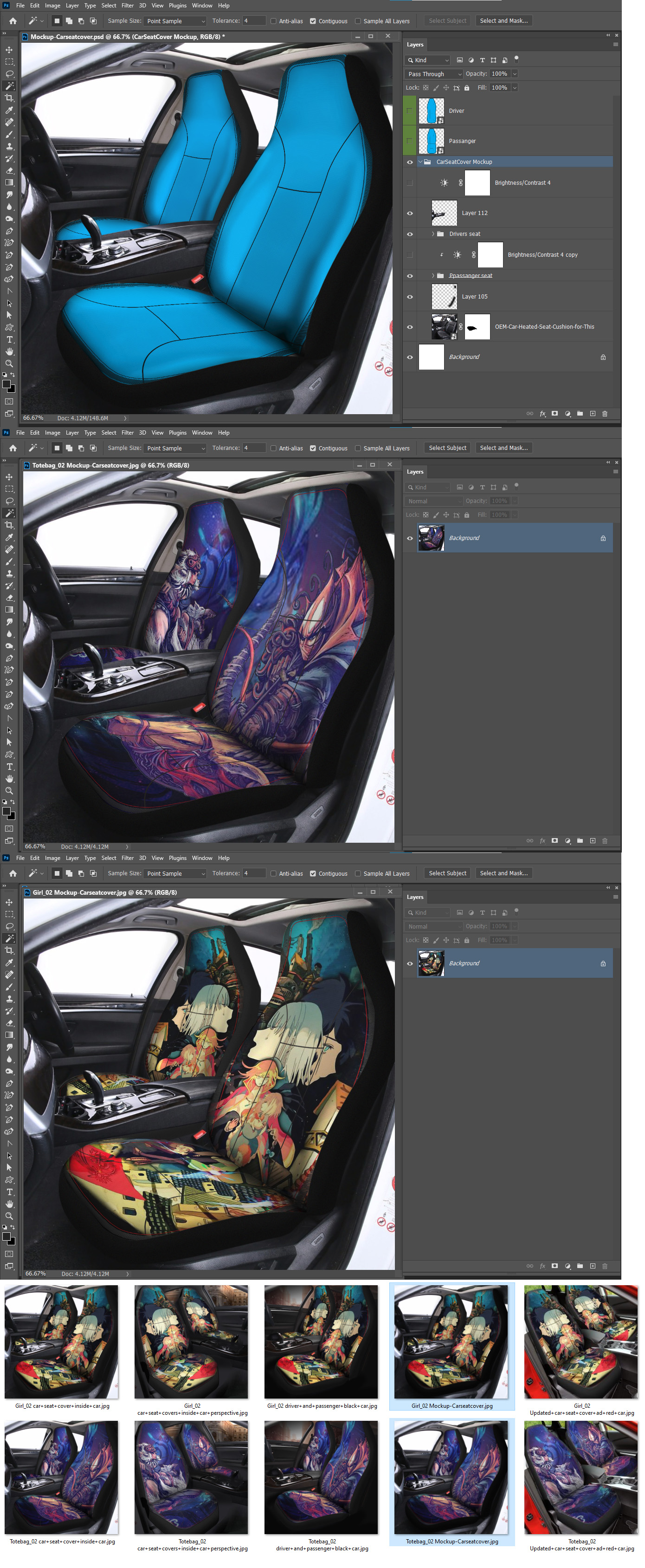Click Select and Mask in Totebag_02 window
645x1568 pixels.
[x=504, y=448]
